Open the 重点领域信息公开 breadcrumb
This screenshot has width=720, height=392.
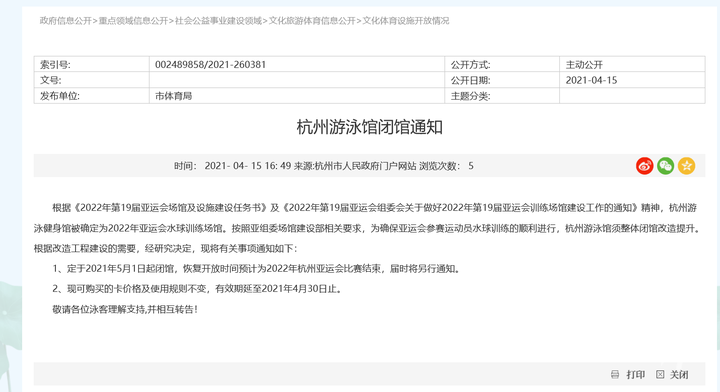click(134, 21)
